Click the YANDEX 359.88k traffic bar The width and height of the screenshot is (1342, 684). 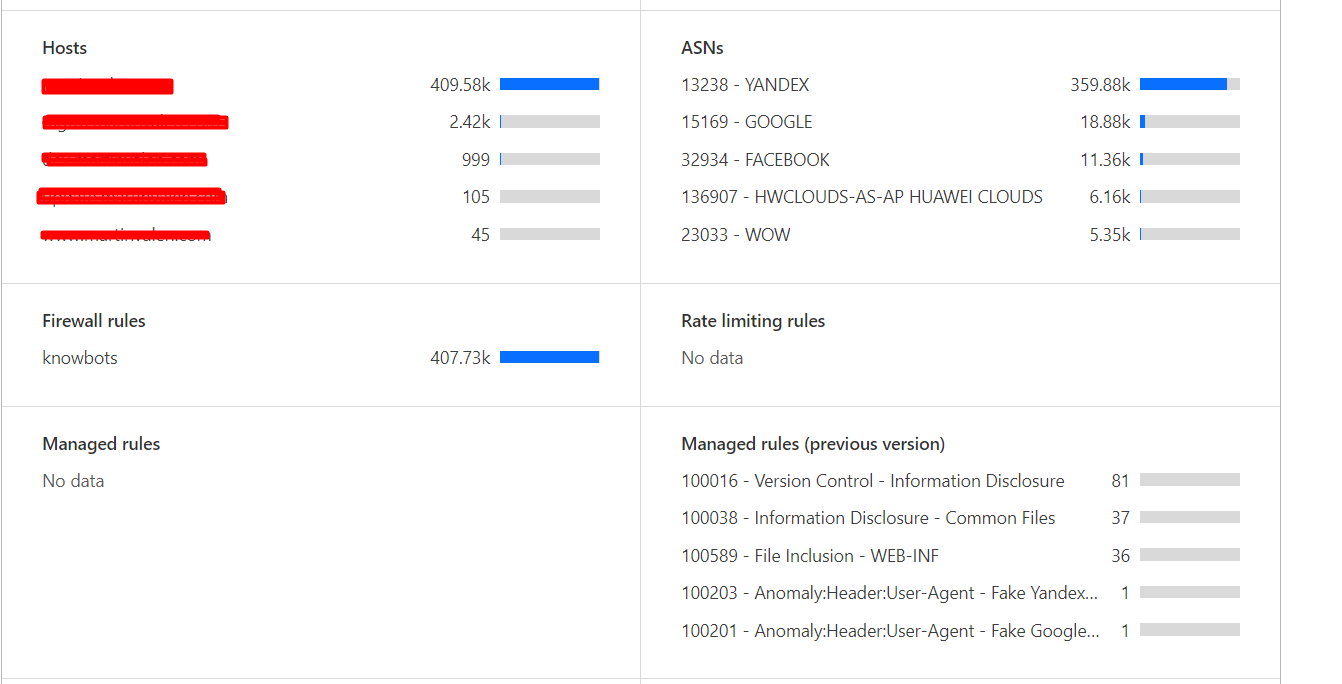point(1190,84)
